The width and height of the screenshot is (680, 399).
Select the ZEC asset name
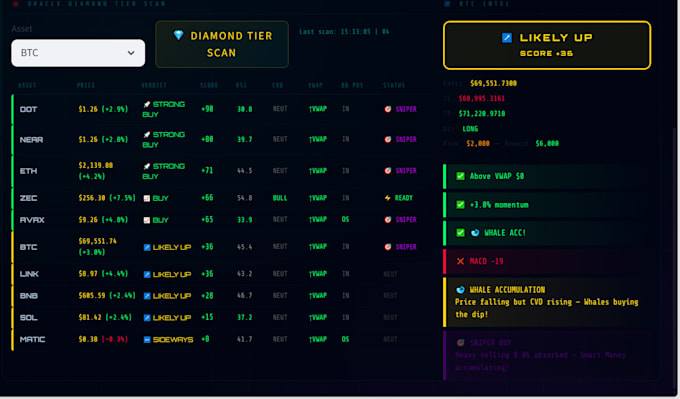tap(28, 198)
